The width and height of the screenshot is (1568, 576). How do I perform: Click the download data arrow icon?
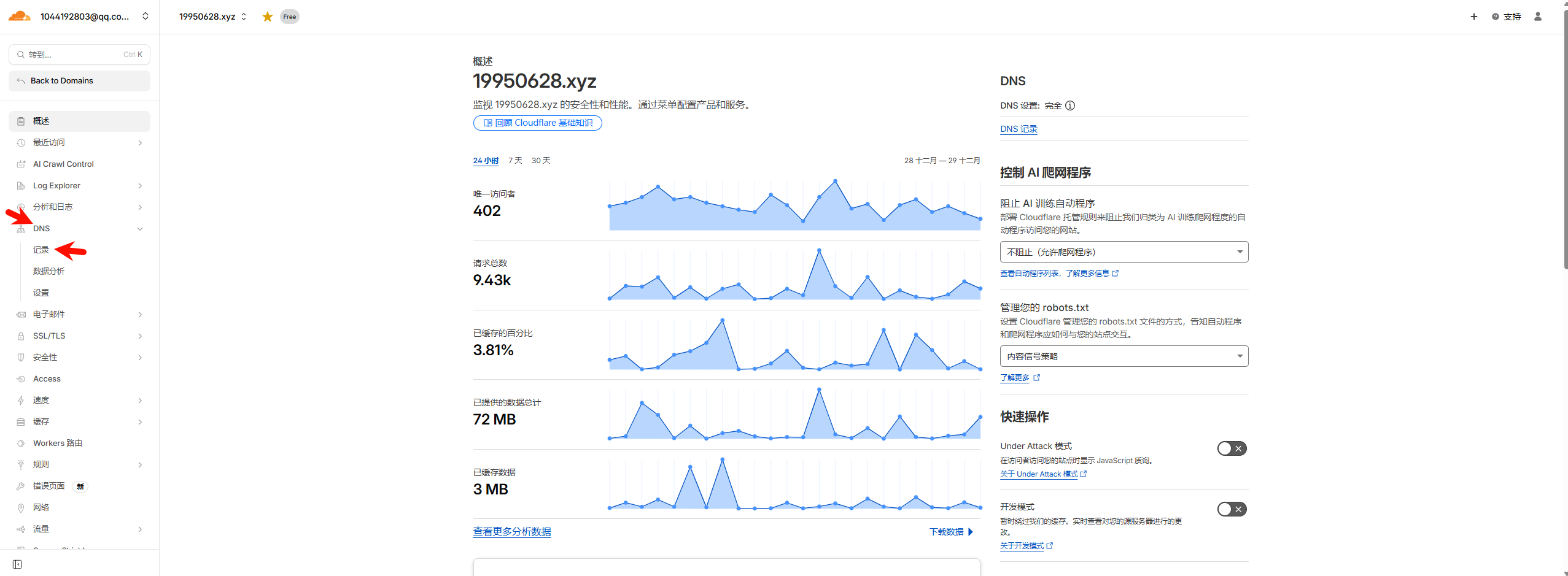[971, 532]
